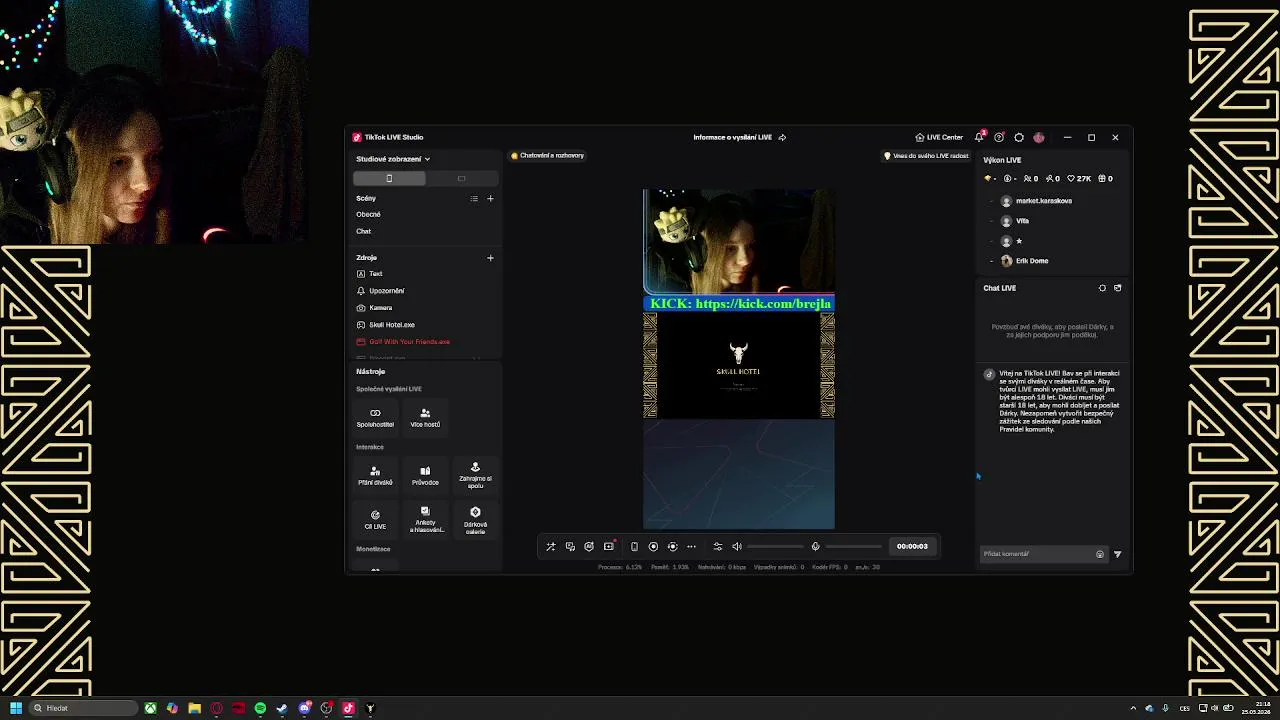Switch to portrait phone layout

point(389,179)
